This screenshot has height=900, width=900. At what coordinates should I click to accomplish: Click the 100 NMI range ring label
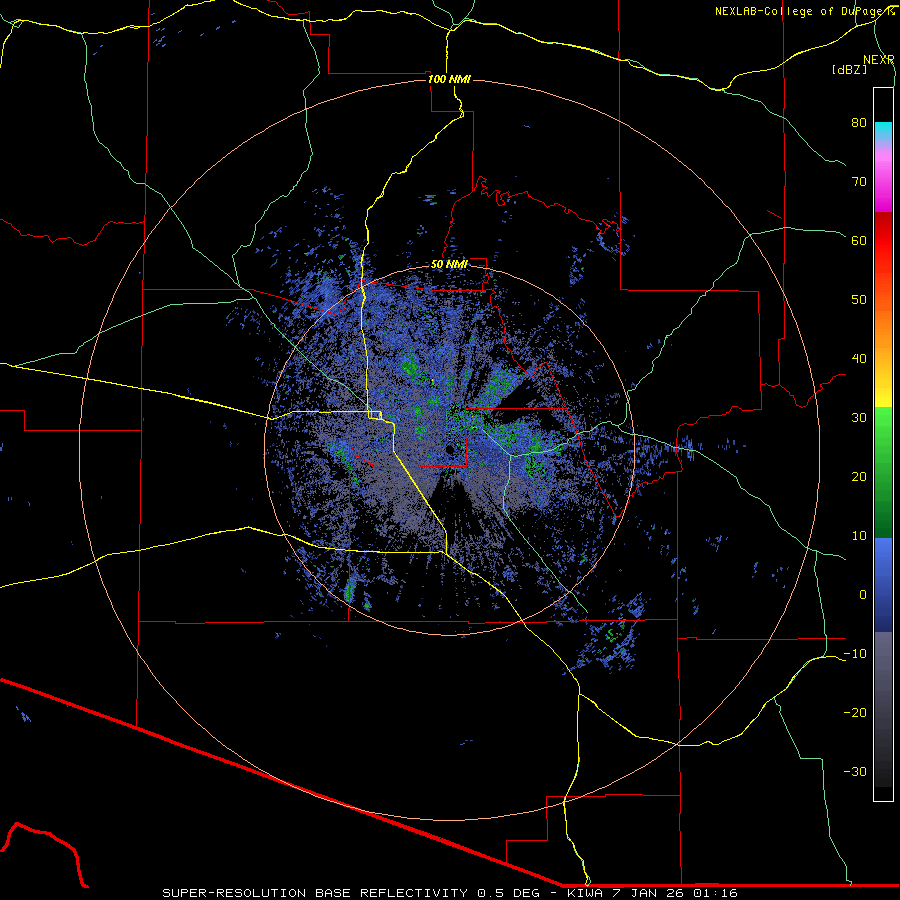[x=449, y=79]
